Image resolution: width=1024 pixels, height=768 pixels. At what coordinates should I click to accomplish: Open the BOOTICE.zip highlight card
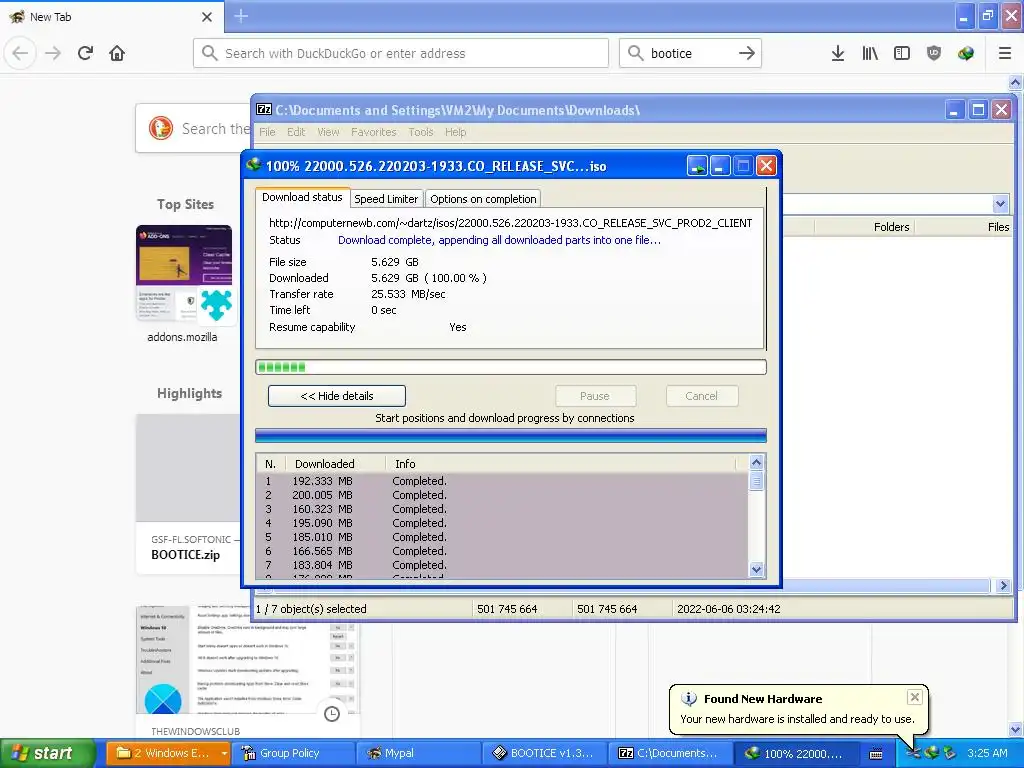tap(188, 494)
